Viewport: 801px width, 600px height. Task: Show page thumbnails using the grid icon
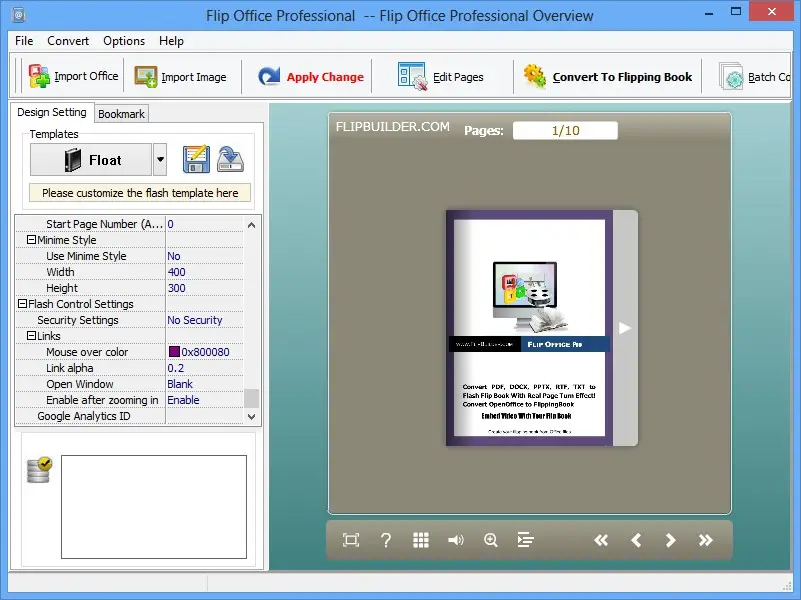[x=421, y=540]
